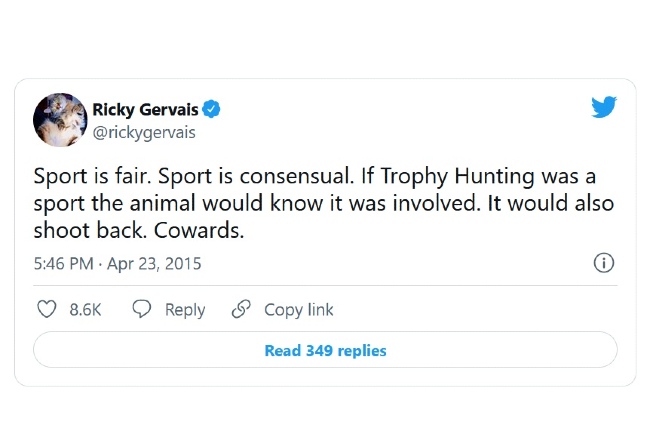Image resolution: width=650 pixels, height=431 pixels.
Task: Click the words "shoot back" in the tweet
Action: (x=90, y=230)
